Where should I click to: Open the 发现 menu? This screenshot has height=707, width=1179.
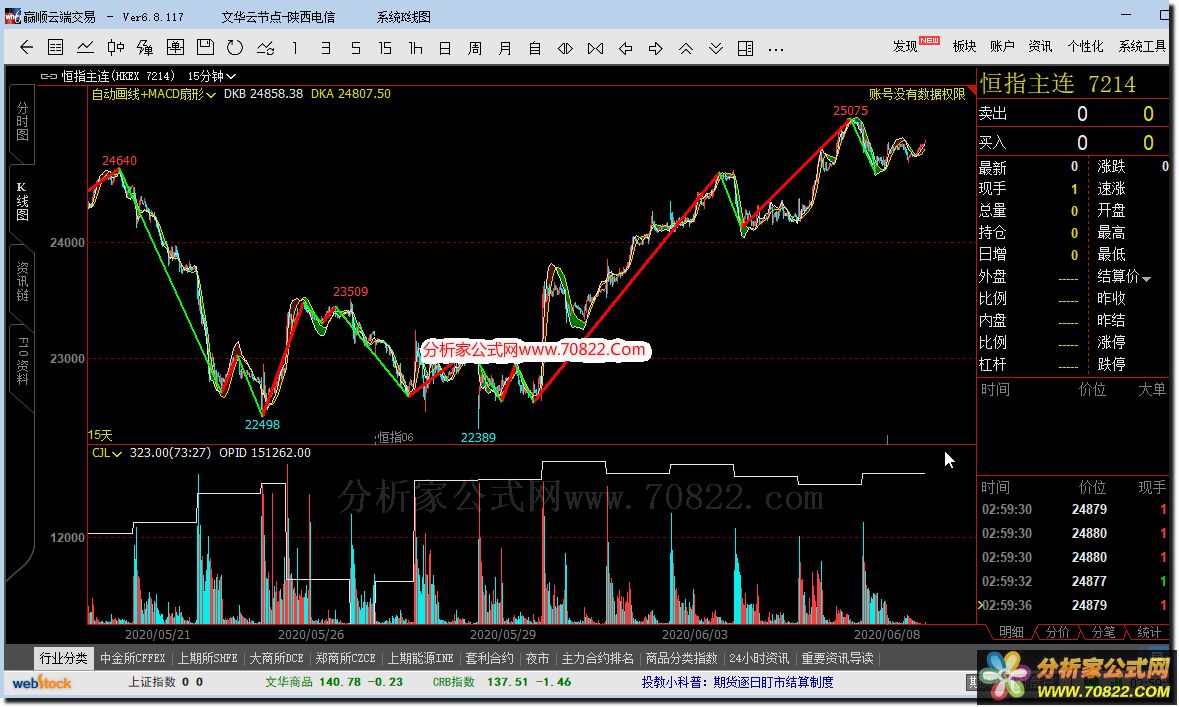coord(905,47)
